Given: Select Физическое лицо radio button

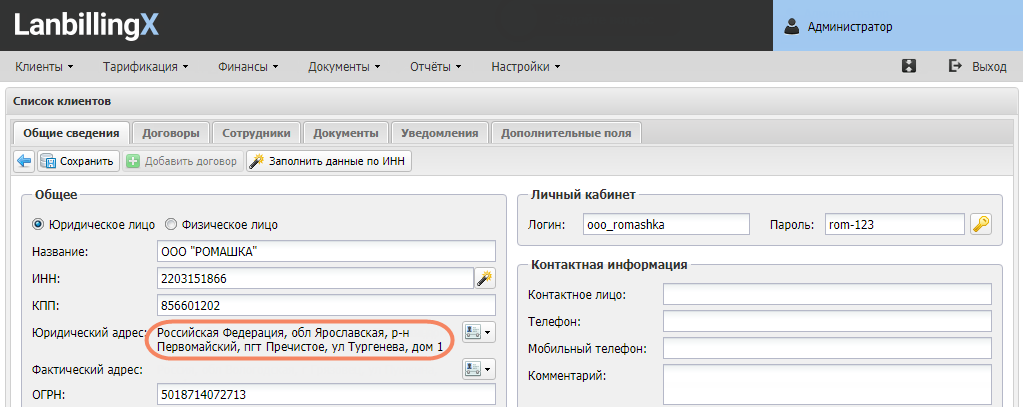Looking at the screenshot, I should pos(171,224).
